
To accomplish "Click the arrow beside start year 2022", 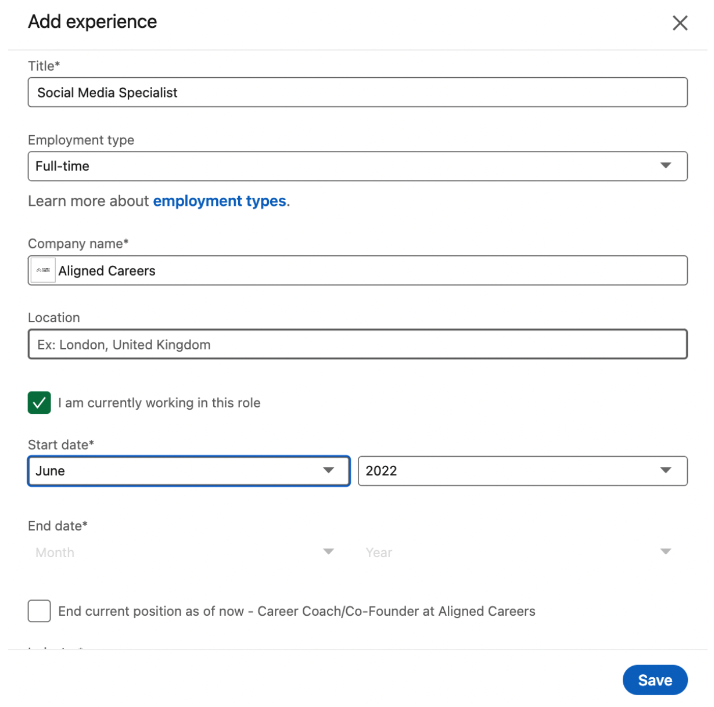I will tap(666, 470).
